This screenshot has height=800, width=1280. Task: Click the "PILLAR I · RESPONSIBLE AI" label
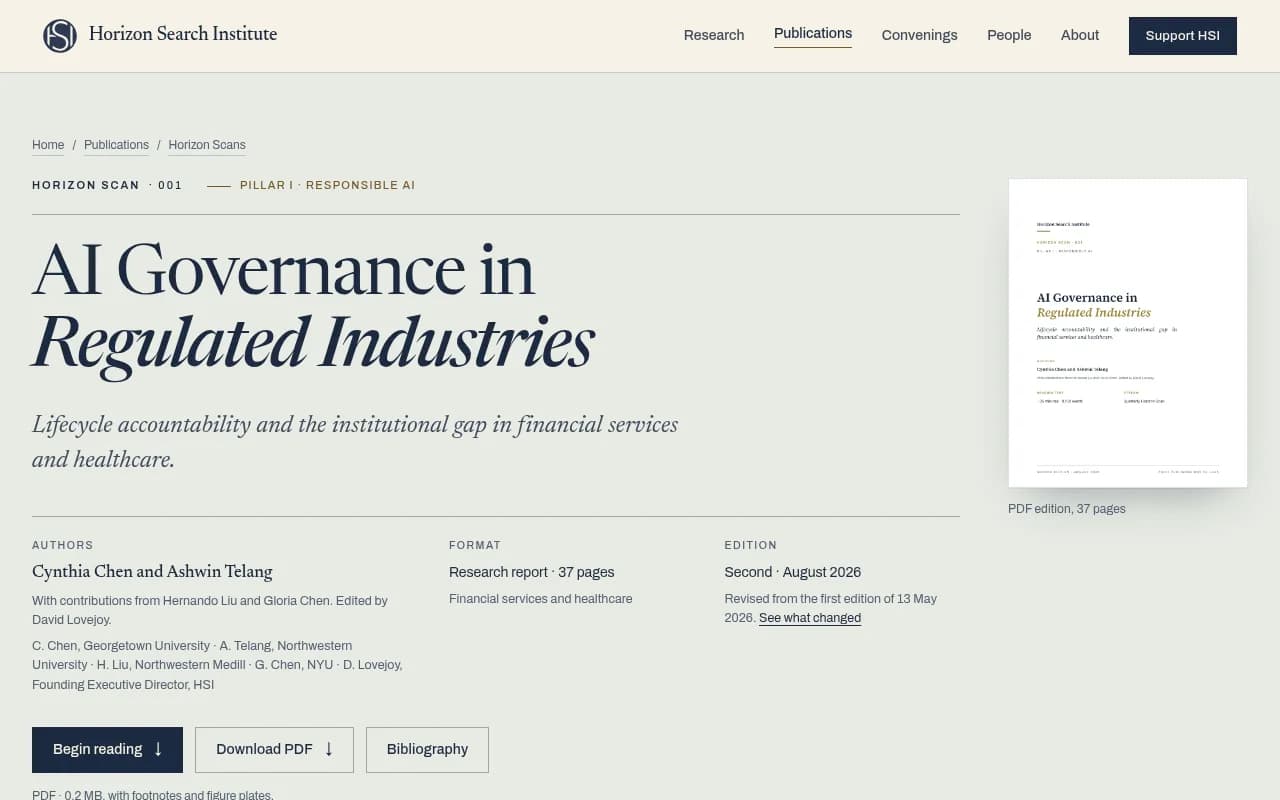point(327,185)
